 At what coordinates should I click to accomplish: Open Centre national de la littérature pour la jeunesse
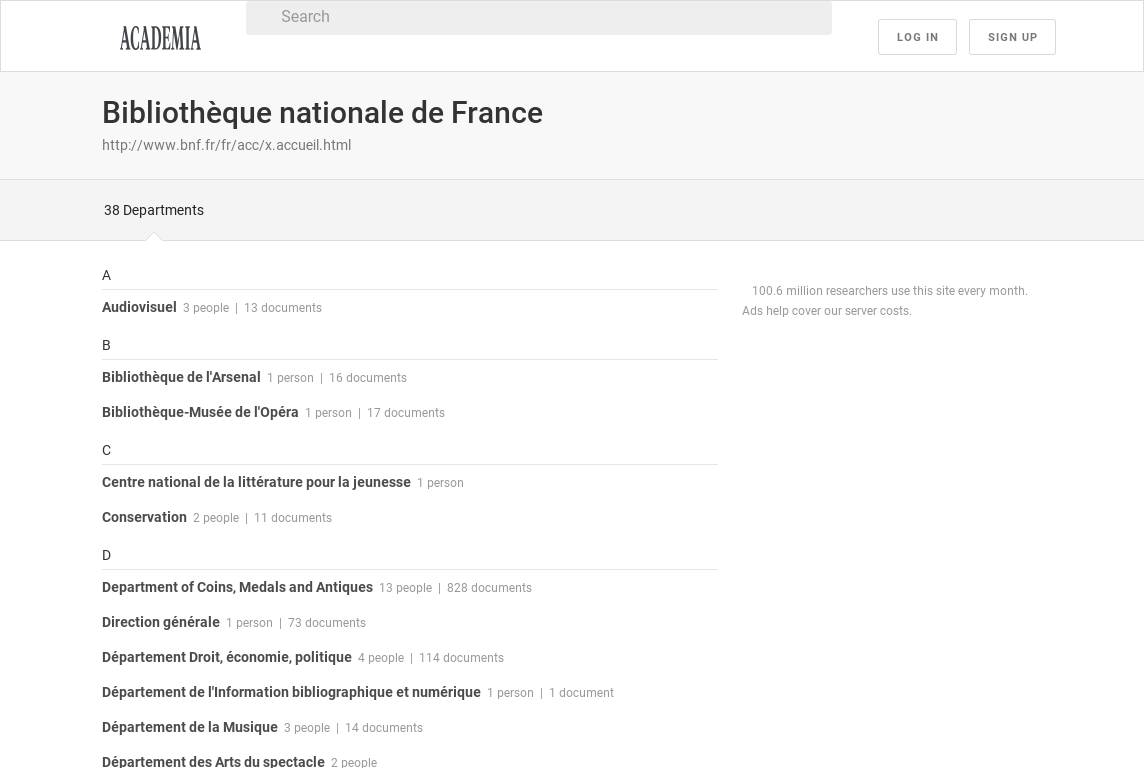[256, 483]
